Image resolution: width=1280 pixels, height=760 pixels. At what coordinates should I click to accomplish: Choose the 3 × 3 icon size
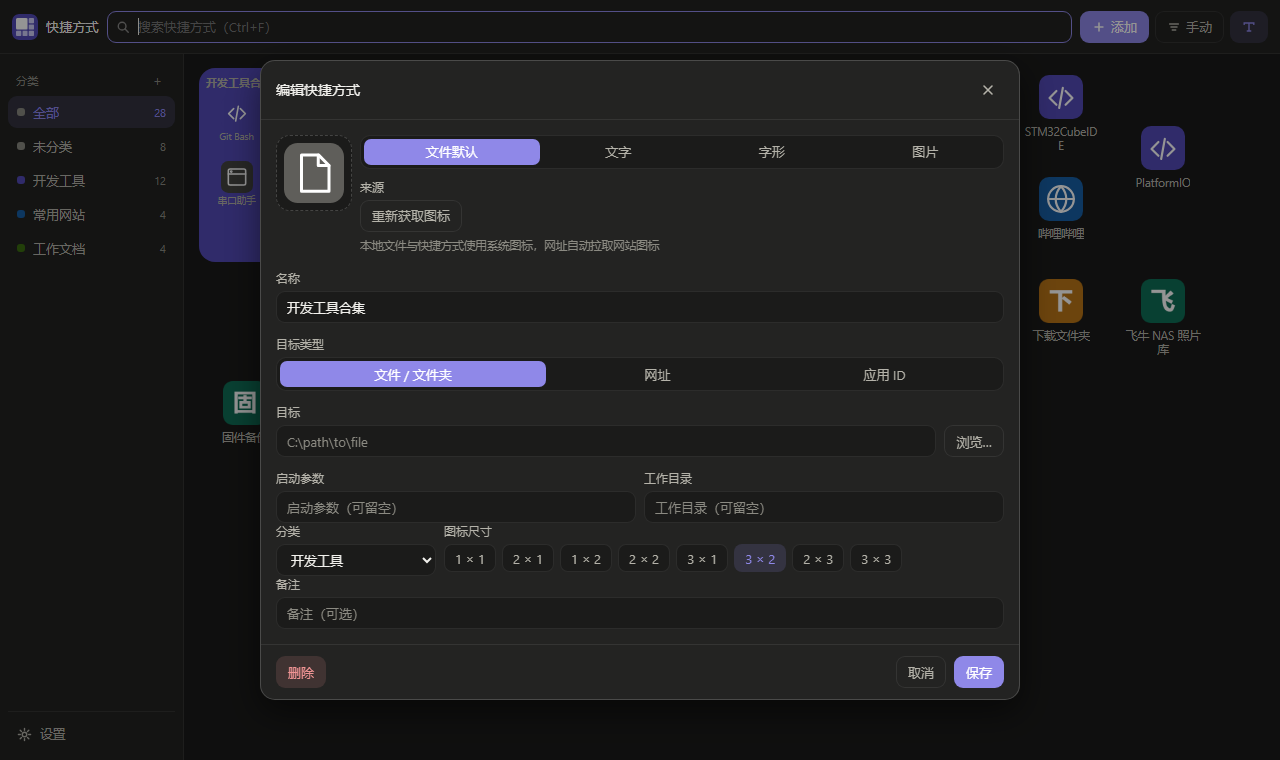pos(876,559)
